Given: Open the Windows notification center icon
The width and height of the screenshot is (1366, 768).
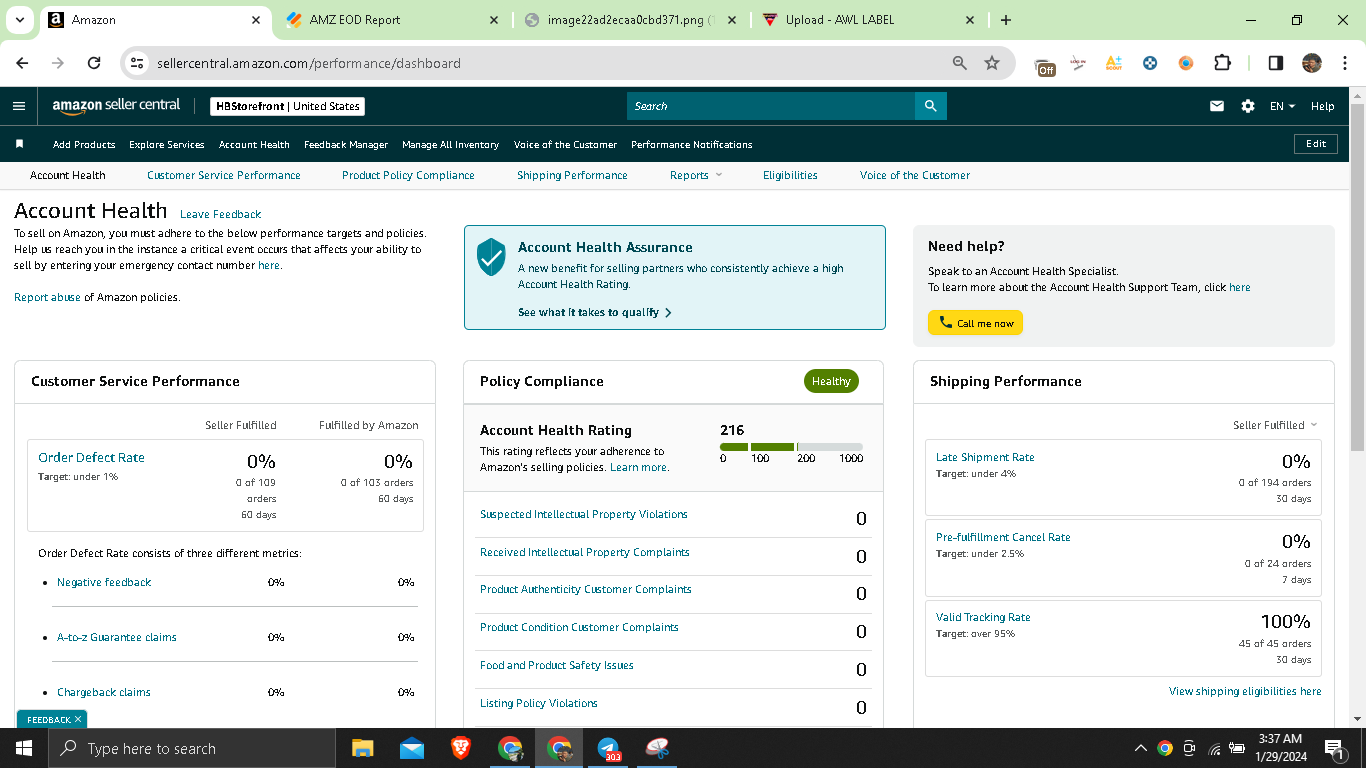Looking at the screenshot, I should [1333, 748].
